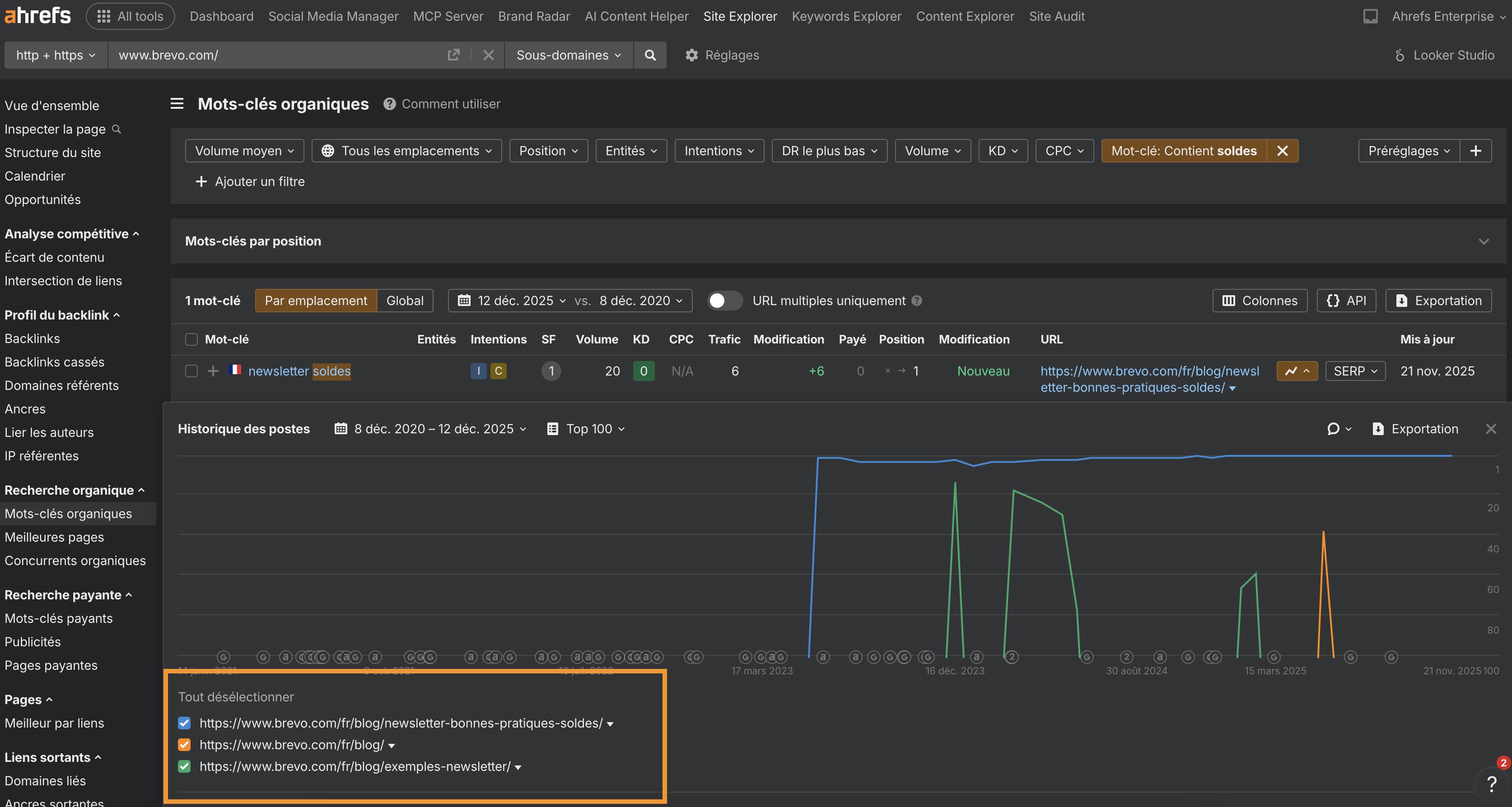Open chart annotations dropdown icon

(1339, 429)
